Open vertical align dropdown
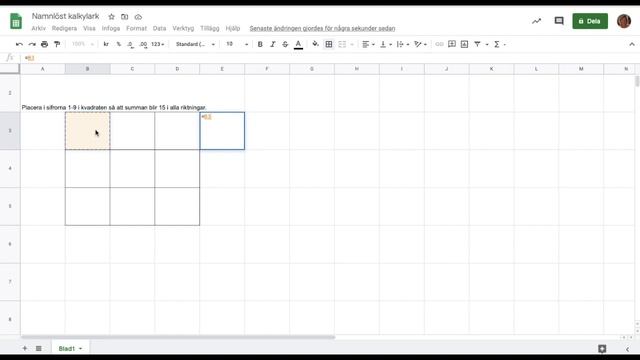This screenshot has width=640, height=360. click(x=385, y=44)
